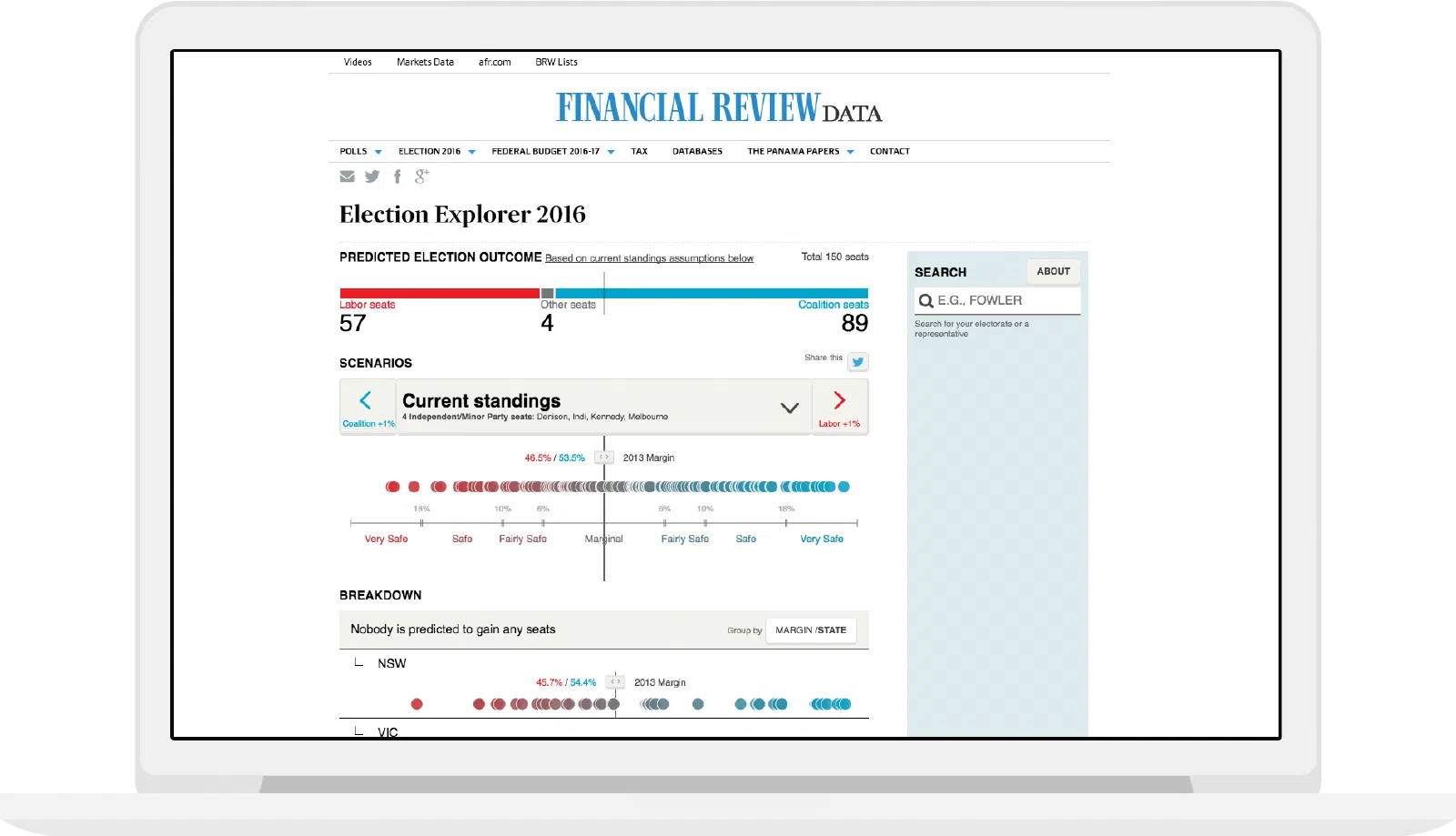Open the Videos link
Image resolution: width=1456 pixels, height=836 pixels.
(x=358, y=63)
